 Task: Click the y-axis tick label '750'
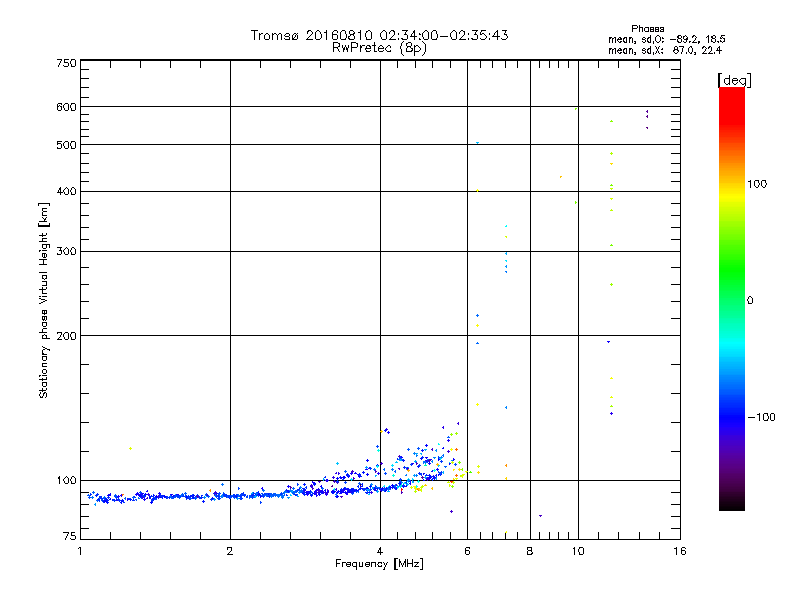click(x=66, y=63)
